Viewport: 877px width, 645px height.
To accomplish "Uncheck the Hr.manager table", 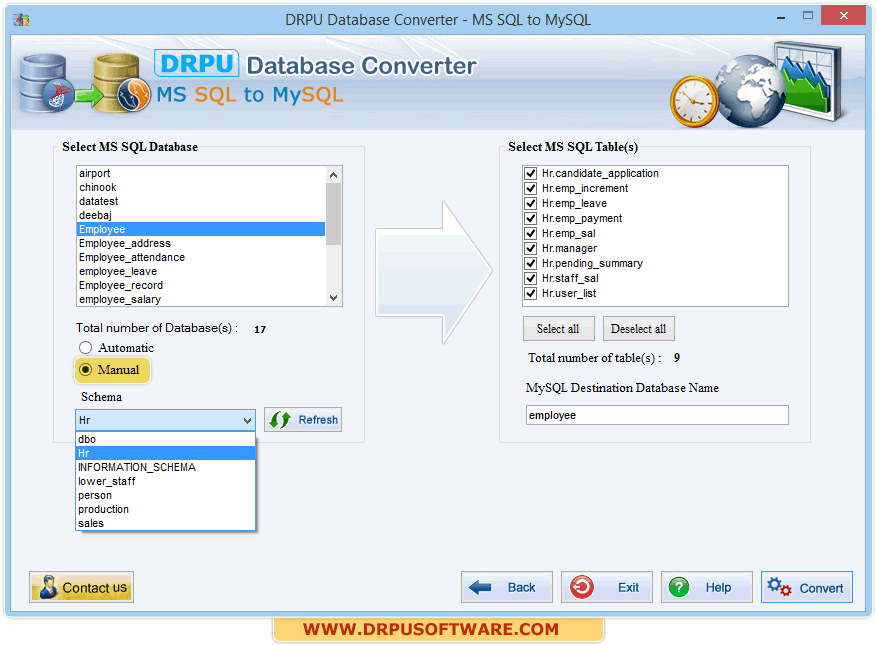I will (531, 248).
